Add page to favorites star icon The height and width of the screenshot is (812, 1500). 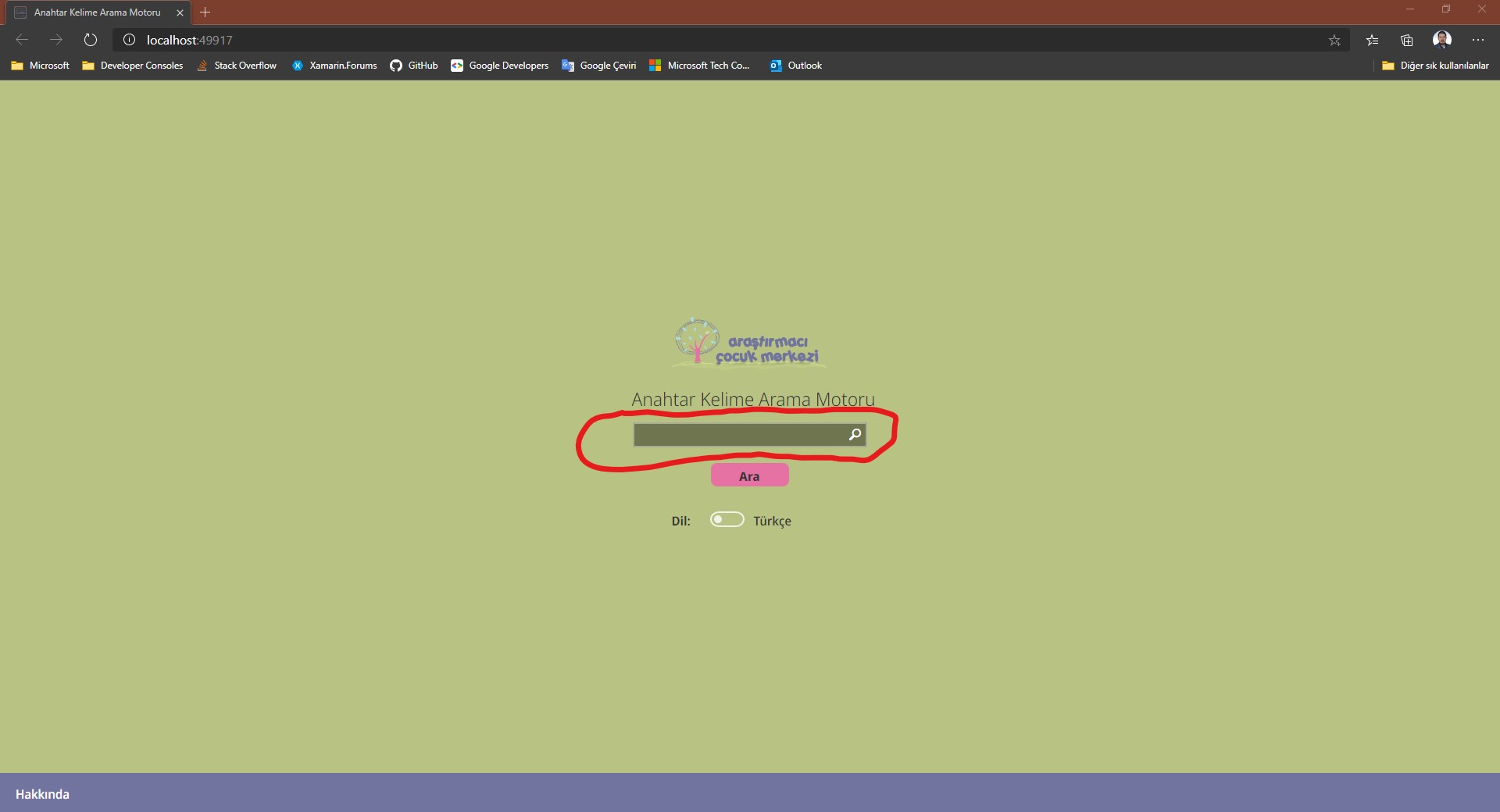click(x=1334, y=40)
